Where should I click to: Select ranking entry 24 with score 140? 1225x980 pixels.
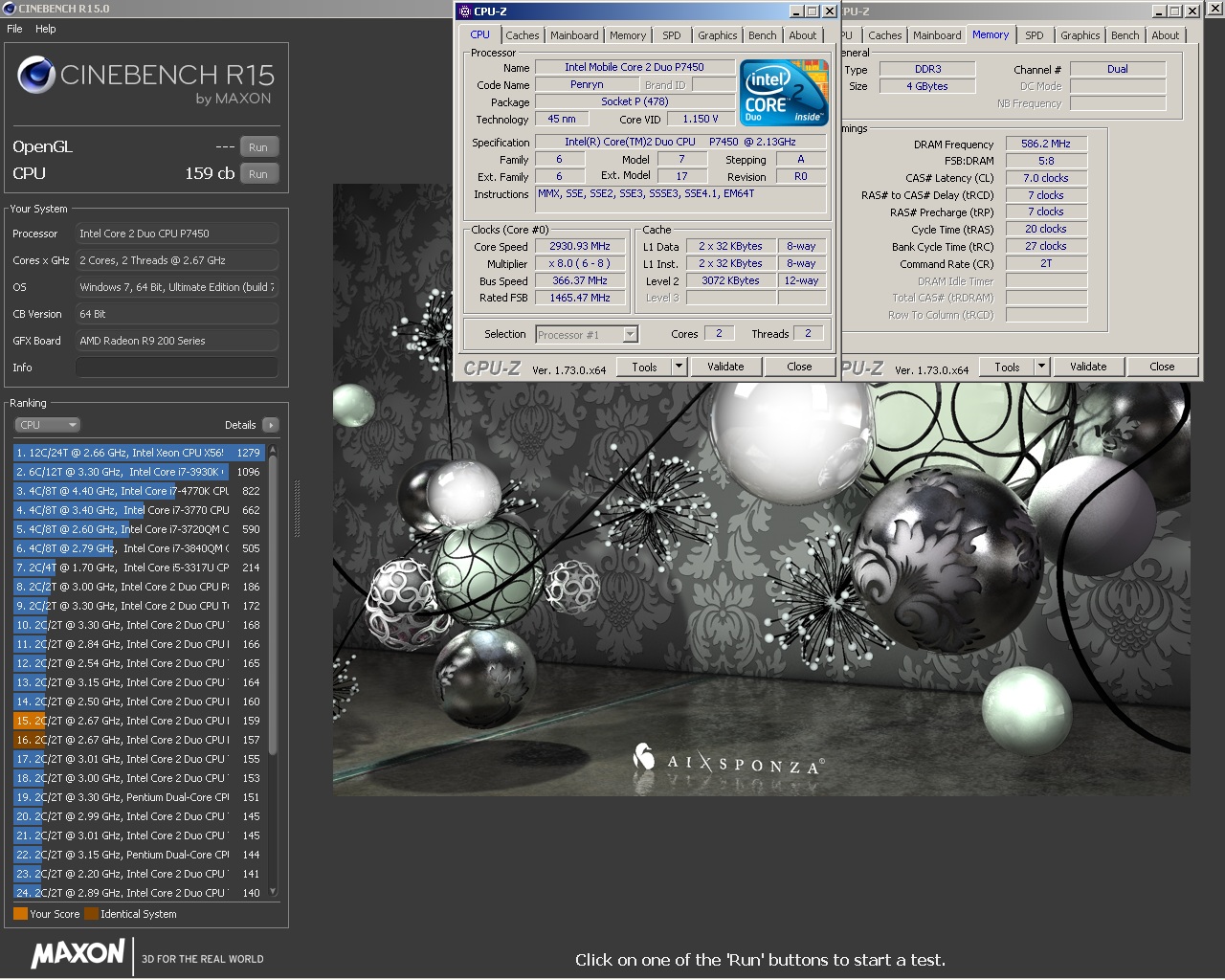click(139, 893)
